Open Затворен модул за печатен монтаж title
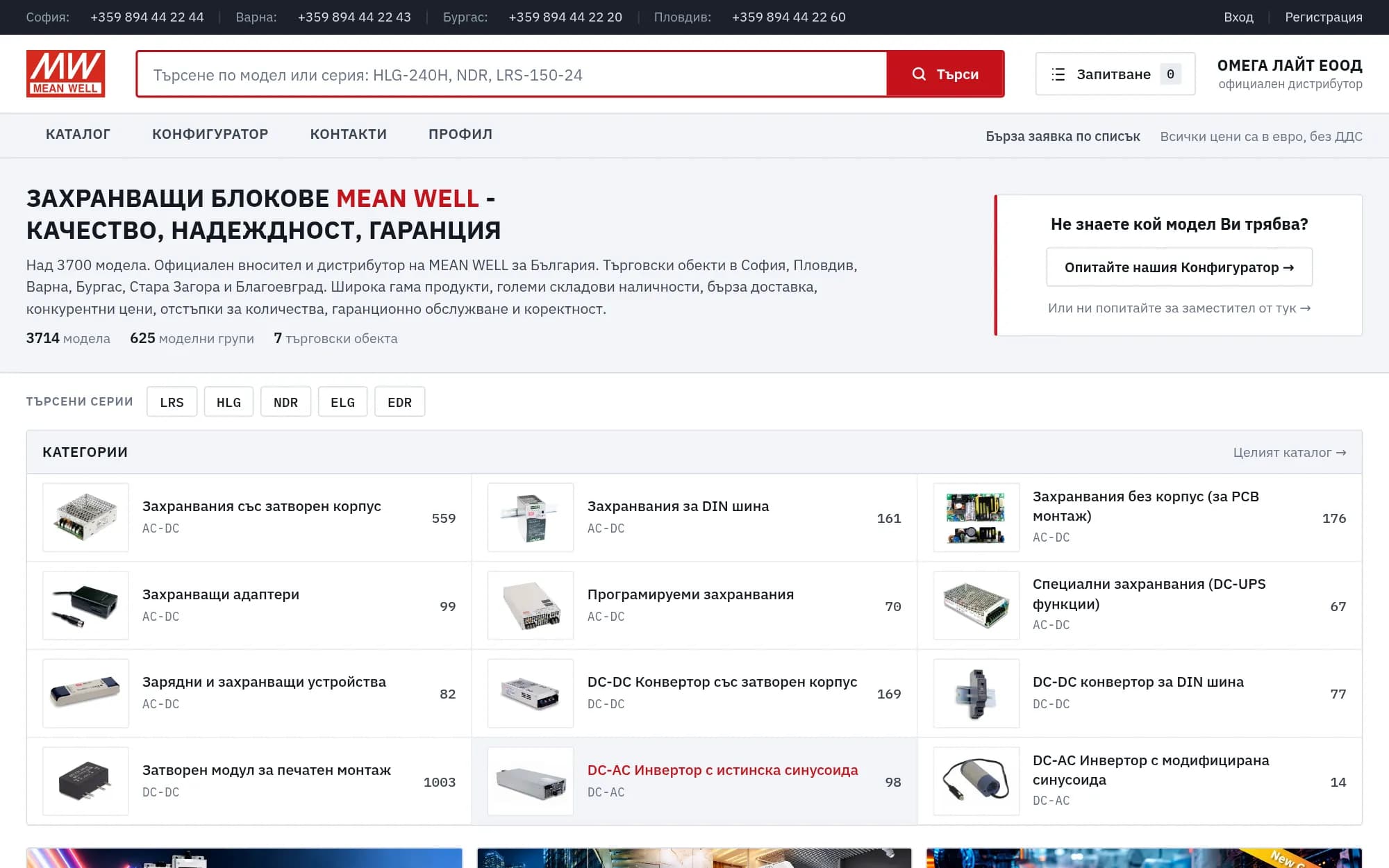 [267, 770]
